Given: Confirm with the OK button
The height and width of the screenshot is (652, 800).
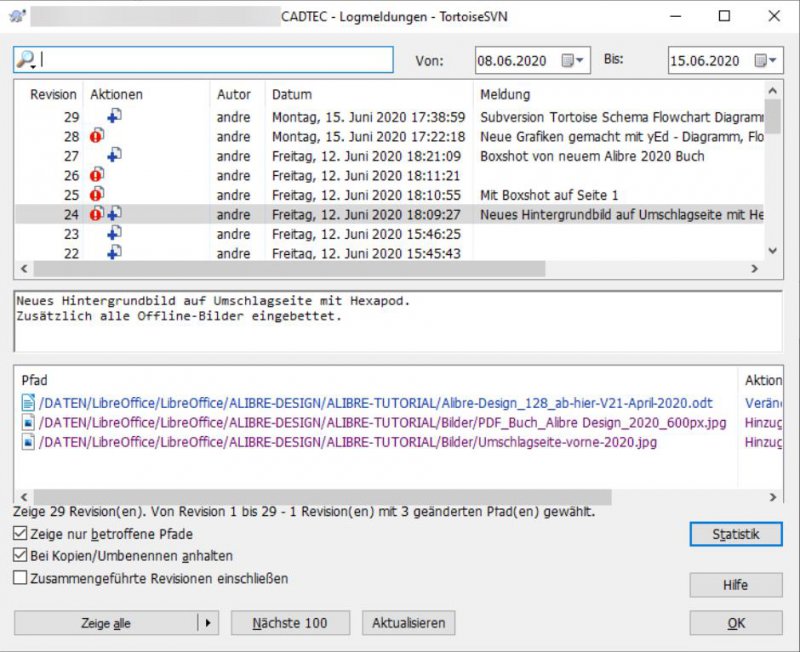Looking at the screenshot, I should [736, 623].
